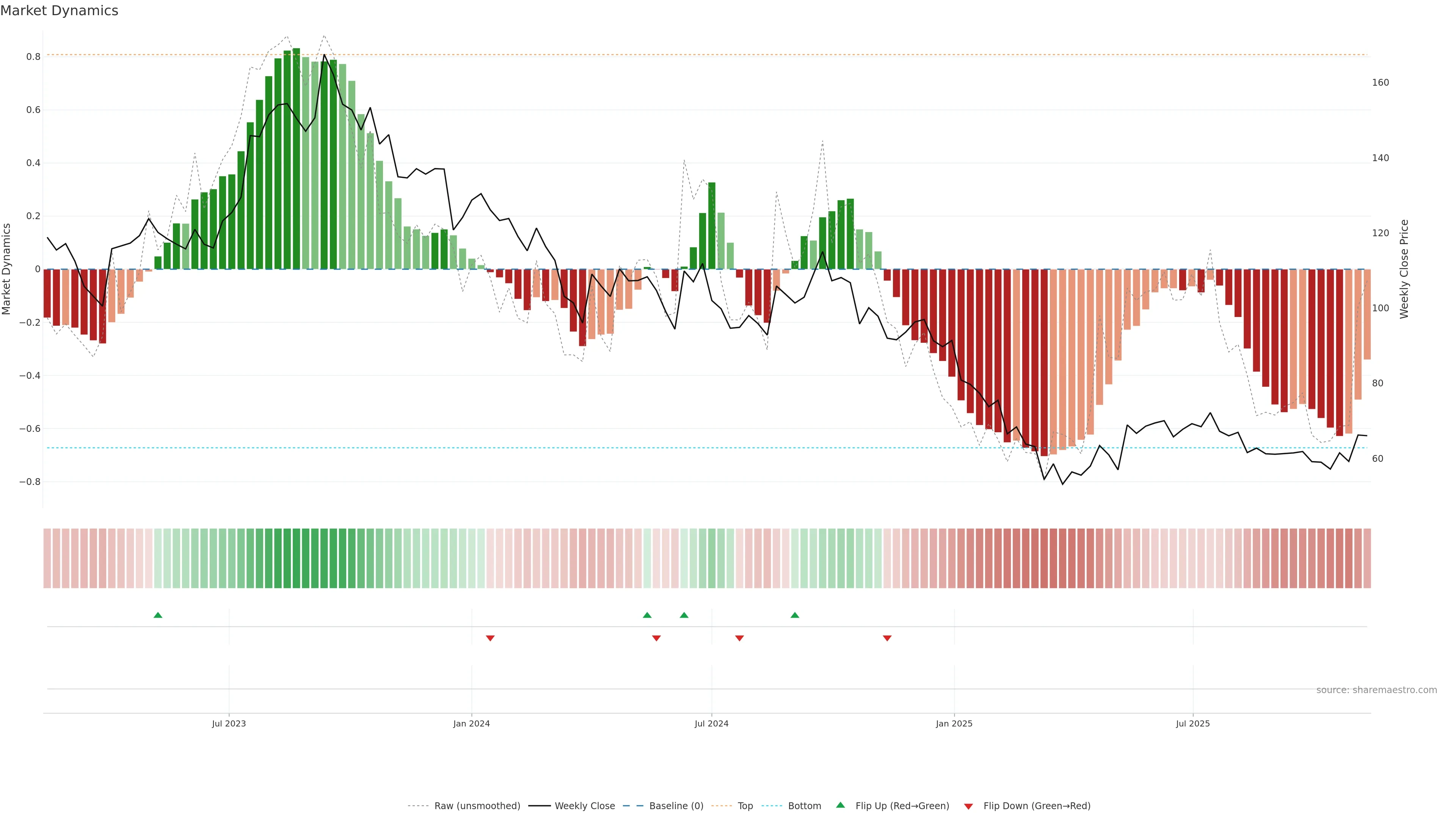This screenshot has height=819, width=1456.
Task: Click the rightmost green flip-up triangle marker
Action: 795,615
